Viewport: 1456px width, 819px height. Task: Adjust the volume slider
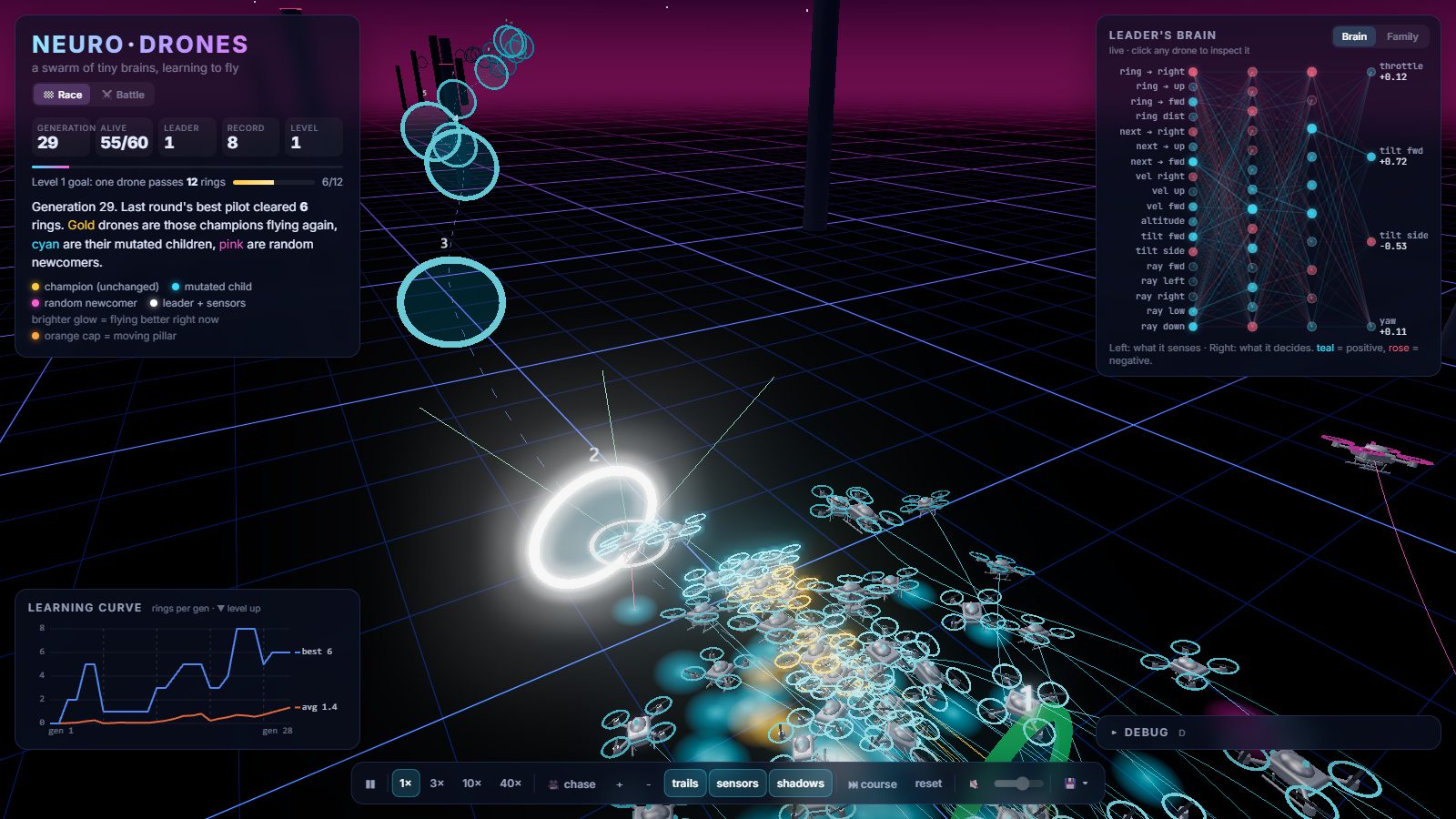tap(1018, 784)
